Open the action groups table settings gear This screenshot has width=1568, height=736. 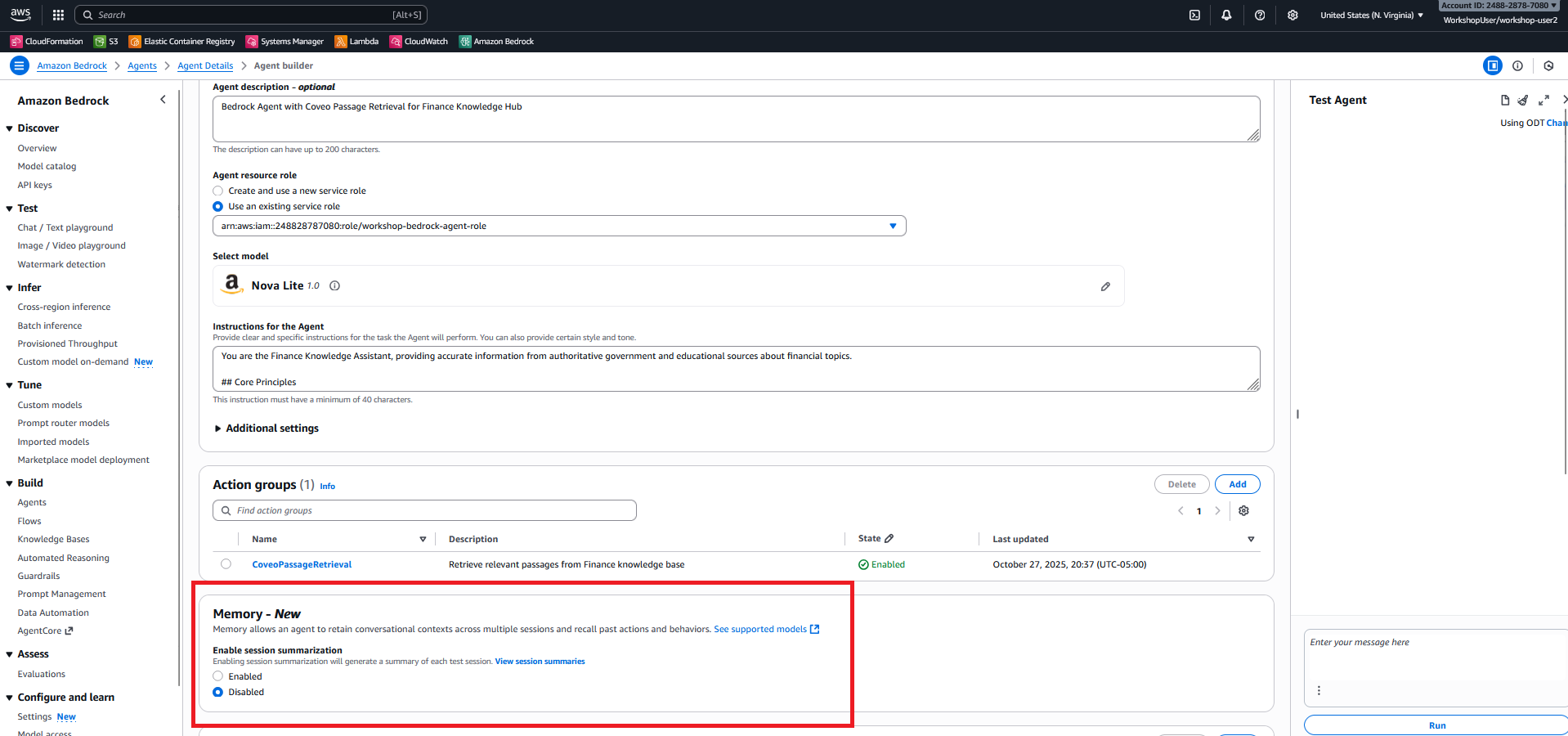(1243, 511)
